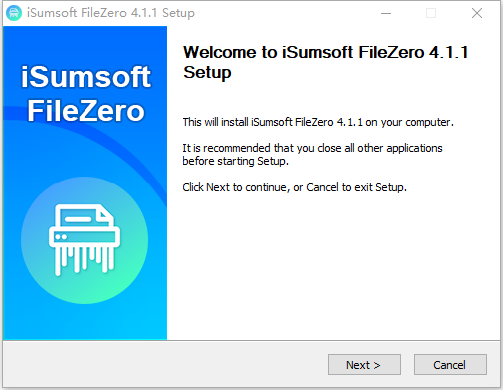Click the two dots on the shredder graphic

point(61,237)
